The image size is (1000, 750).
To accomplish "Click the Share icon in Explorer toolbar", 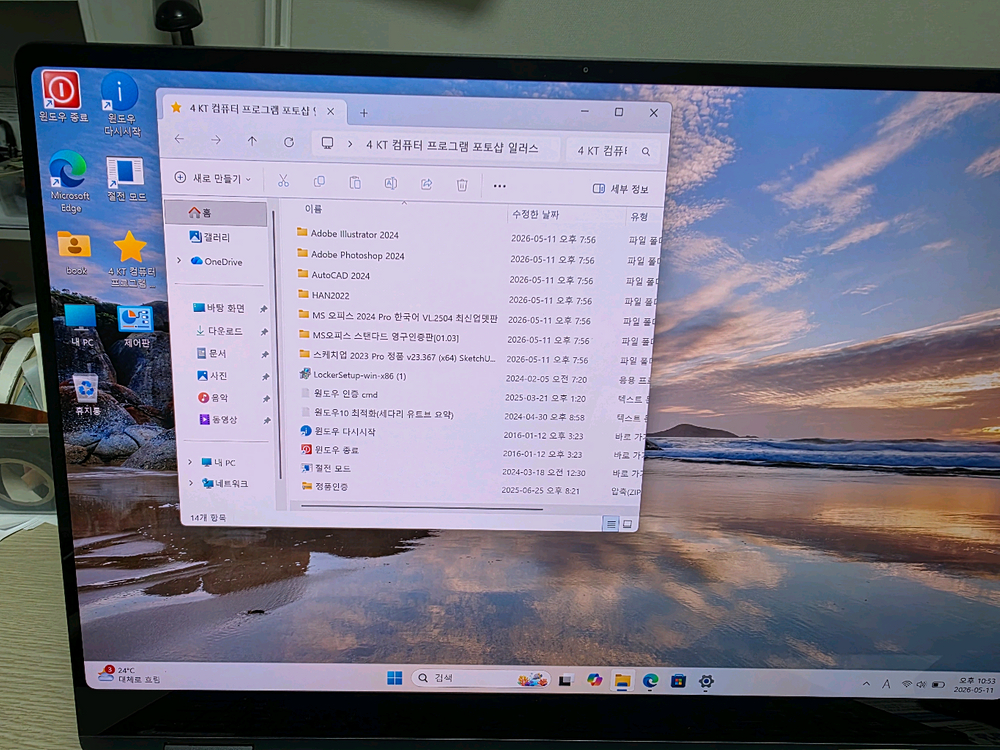I will [x=426, y=184].
